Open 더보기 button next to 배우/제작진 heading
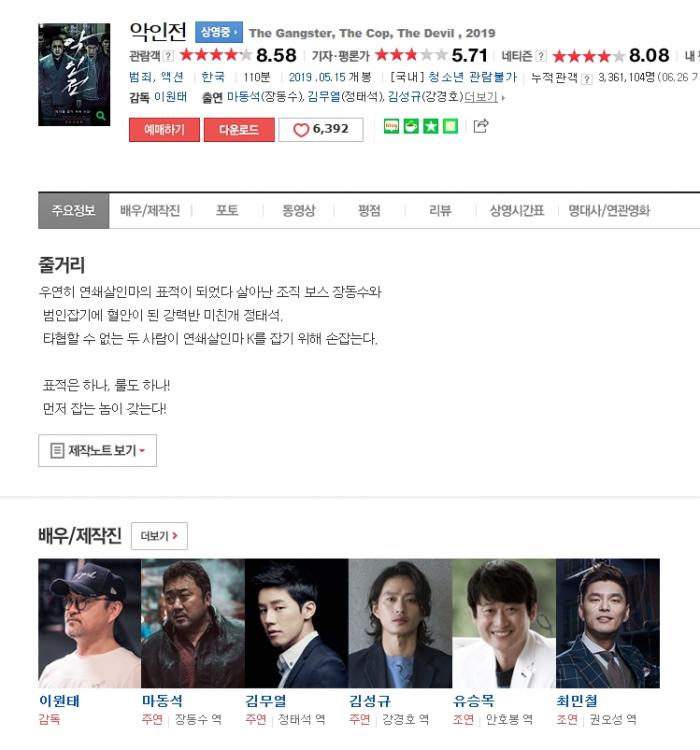The width and height of the screenshot is (700, 750). pos(159,536)
